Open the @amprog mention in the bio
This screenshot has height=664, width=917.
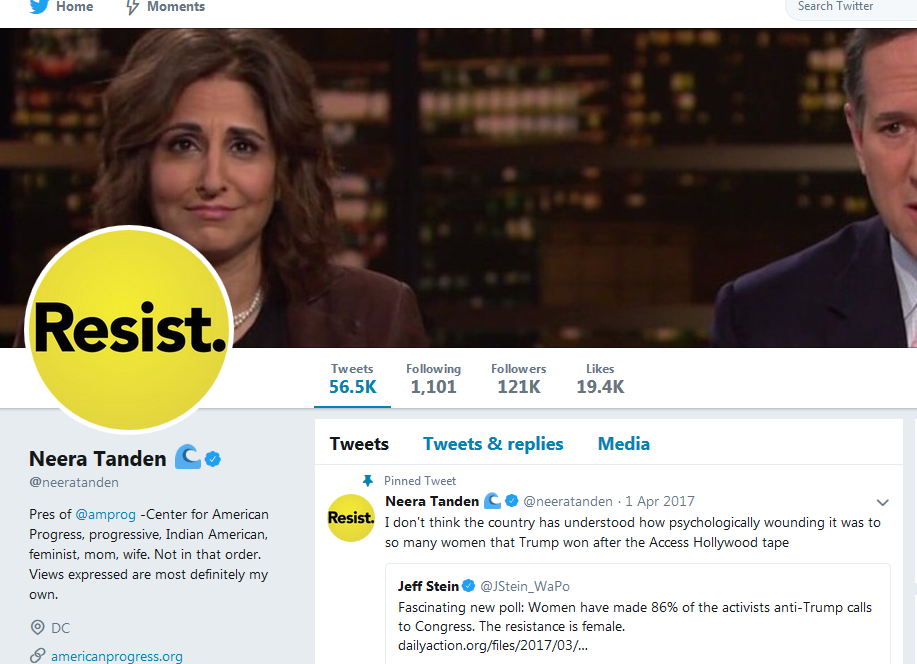click(x=105, y=515)
